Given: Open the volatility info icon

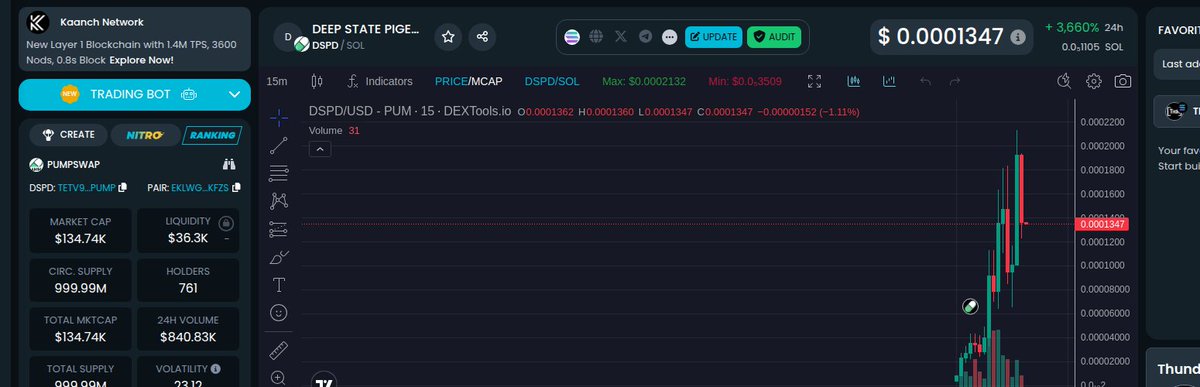Looking at the screenshot, I should click(x=215, y=368).
